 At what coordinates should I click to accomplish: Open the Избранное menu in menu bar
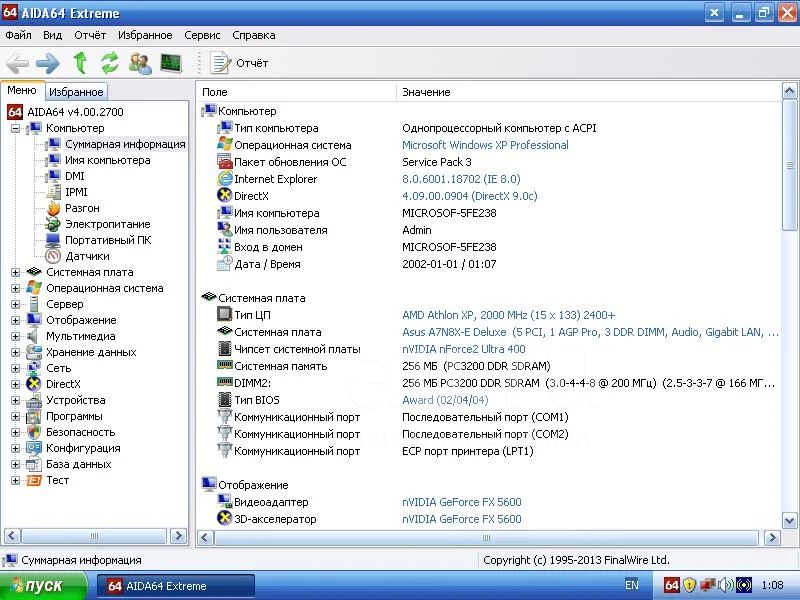coord(145,35)
